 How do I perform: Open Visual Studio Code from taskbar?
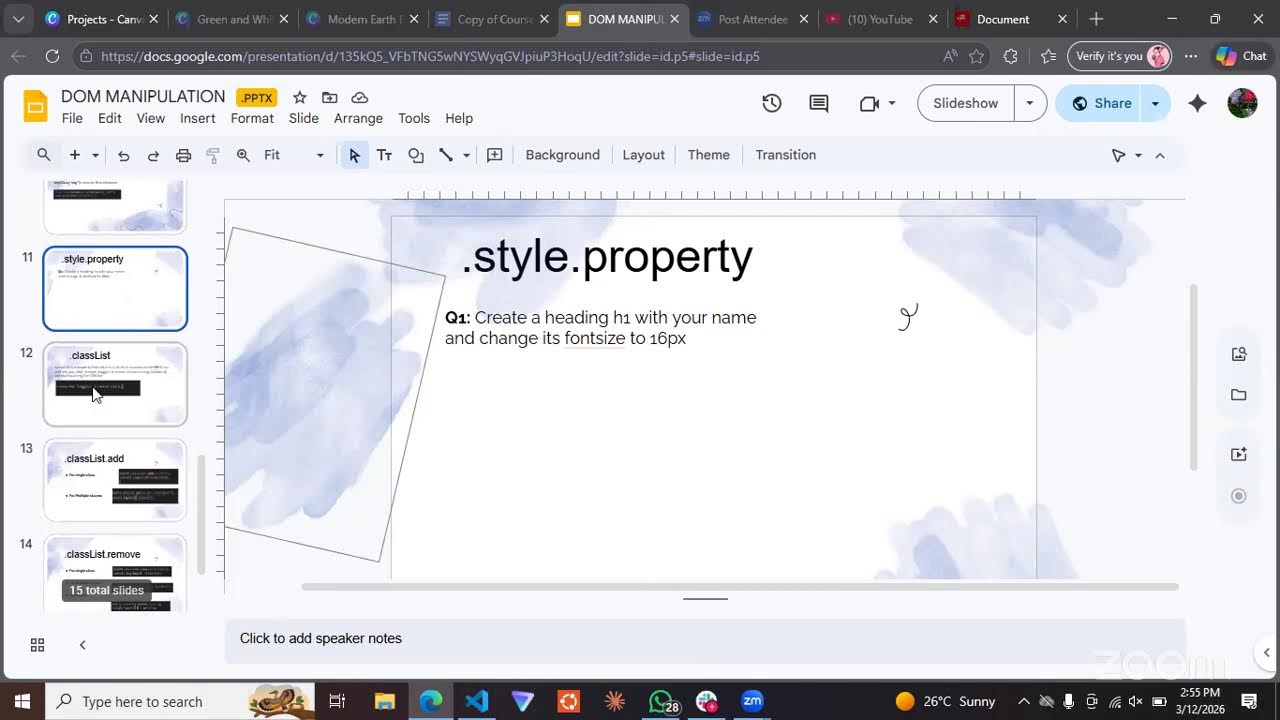click(477, 701)
